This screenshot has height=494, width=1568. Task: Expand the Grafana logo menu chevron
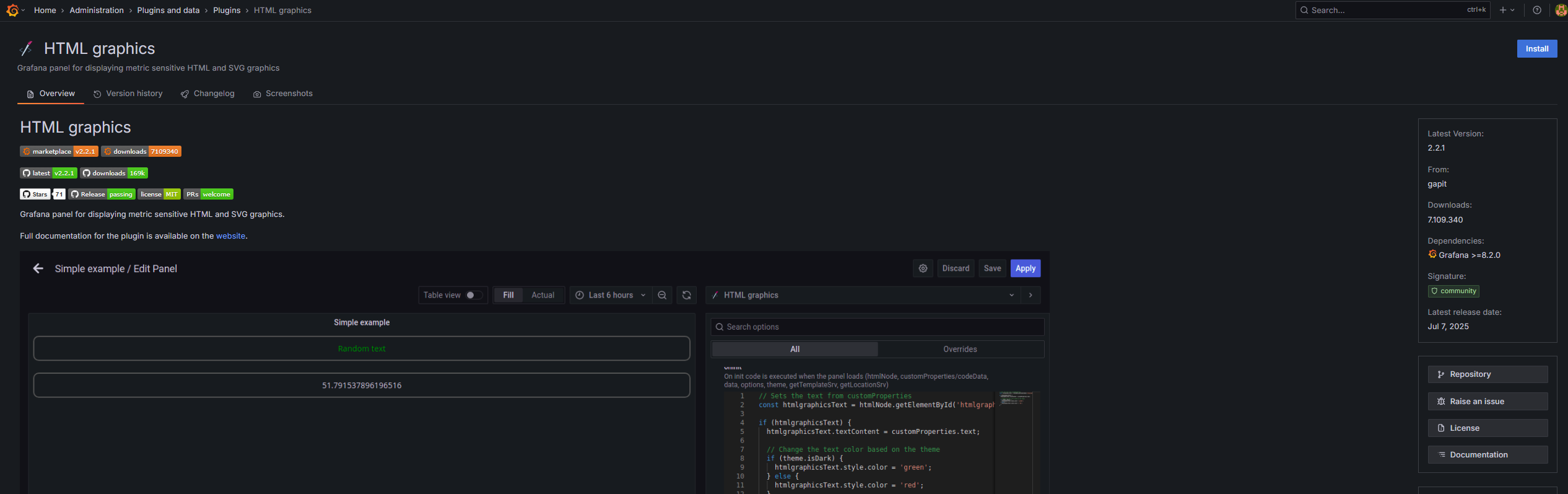[23, 10]
